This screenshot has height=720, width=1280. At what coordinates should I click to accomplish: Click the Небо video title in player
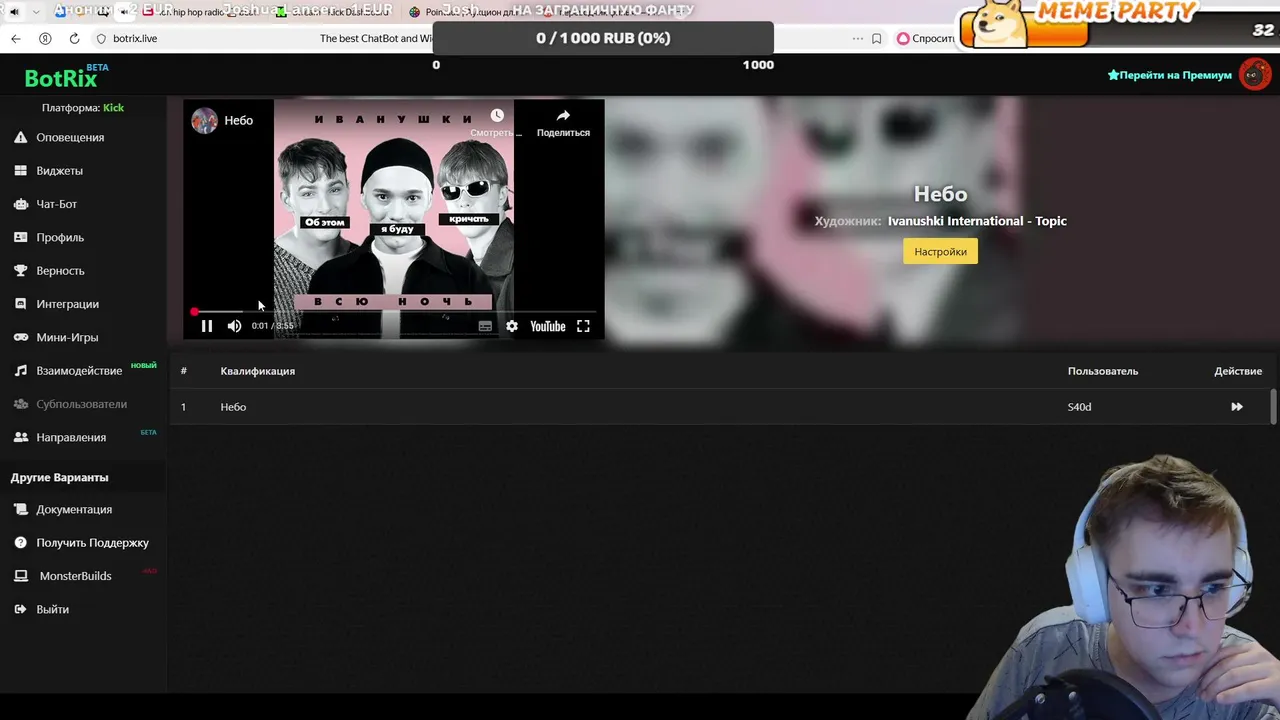(x=238, y=120)
